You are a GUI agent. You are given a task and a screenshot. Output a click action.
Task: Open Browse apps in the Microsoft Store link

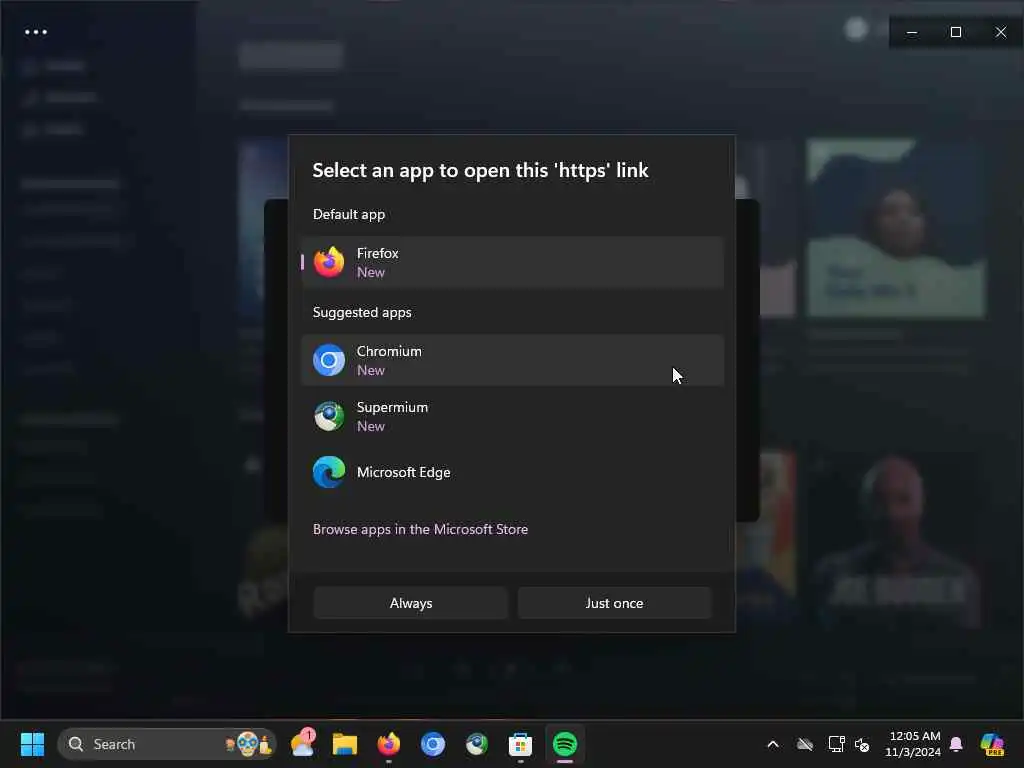click(x=420, y=529)
